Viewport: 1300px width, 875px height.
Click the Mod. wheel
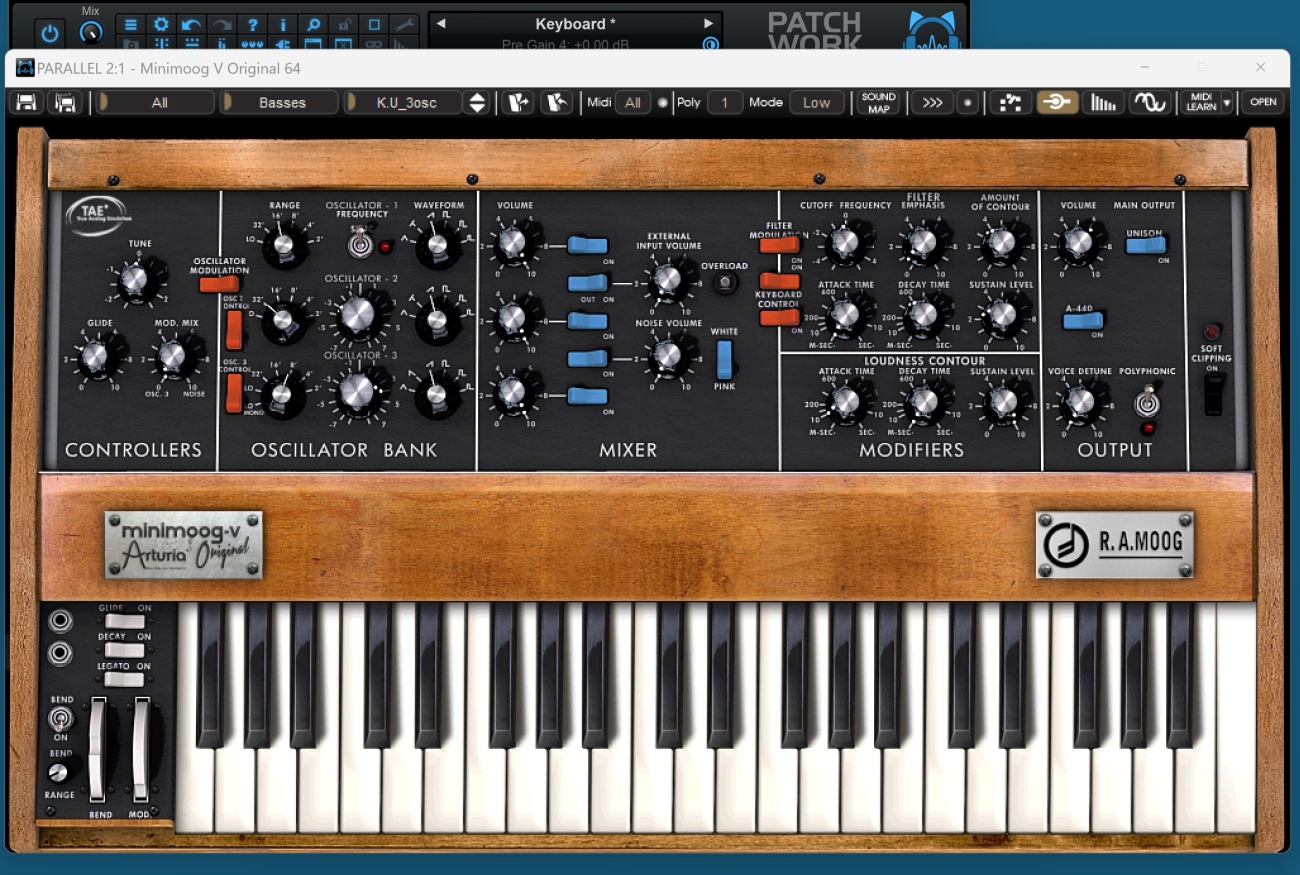pyautogui.click(x=141, y=749)
